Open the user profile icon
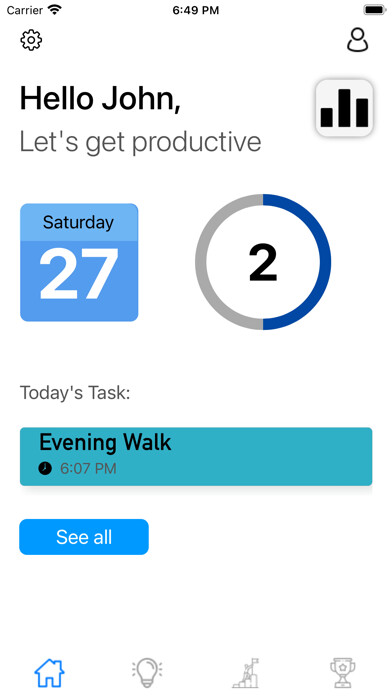392x696 pixels. 357,40
